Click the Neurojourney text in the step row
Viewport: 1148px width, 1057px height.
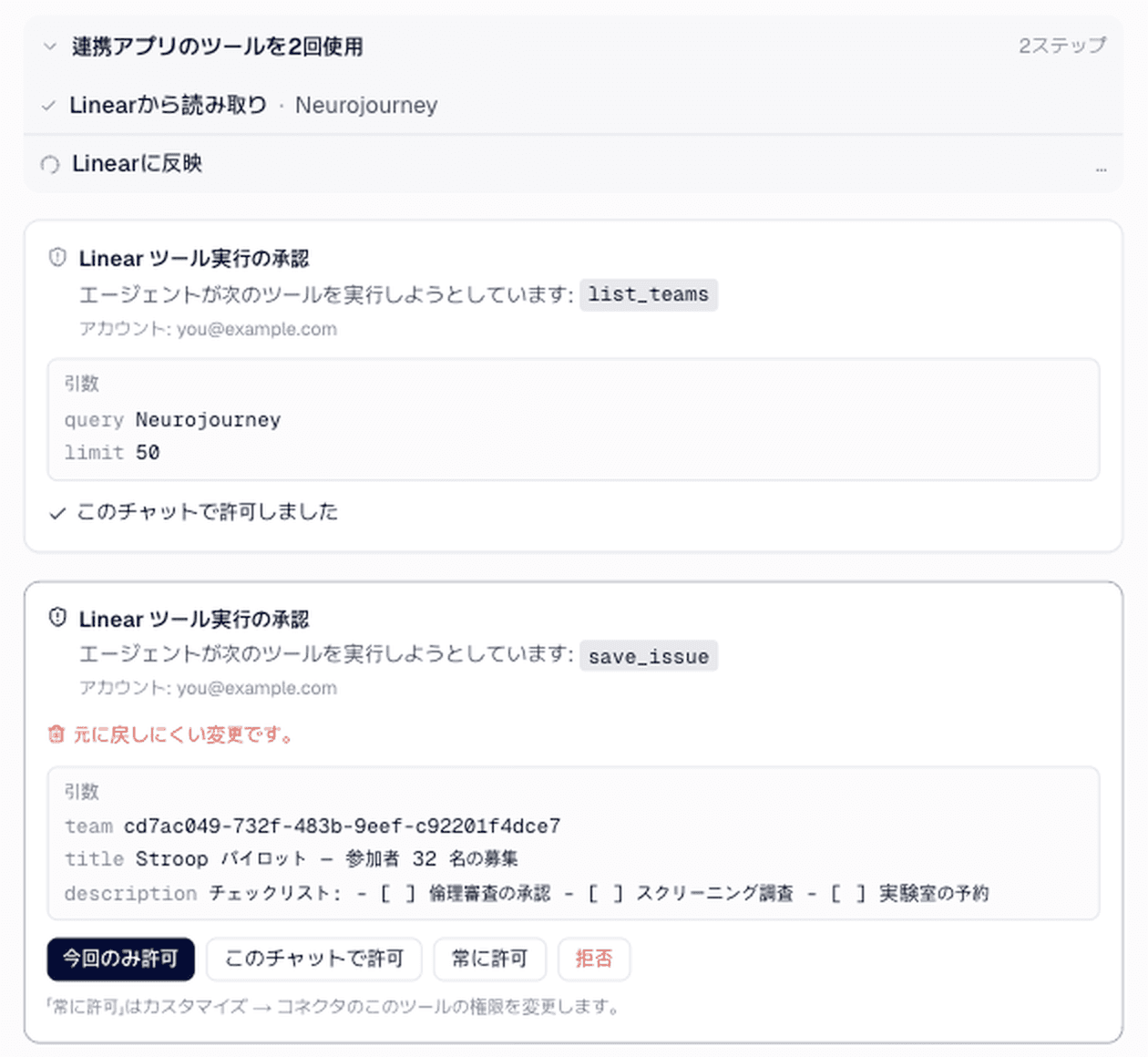coord(366,106)
